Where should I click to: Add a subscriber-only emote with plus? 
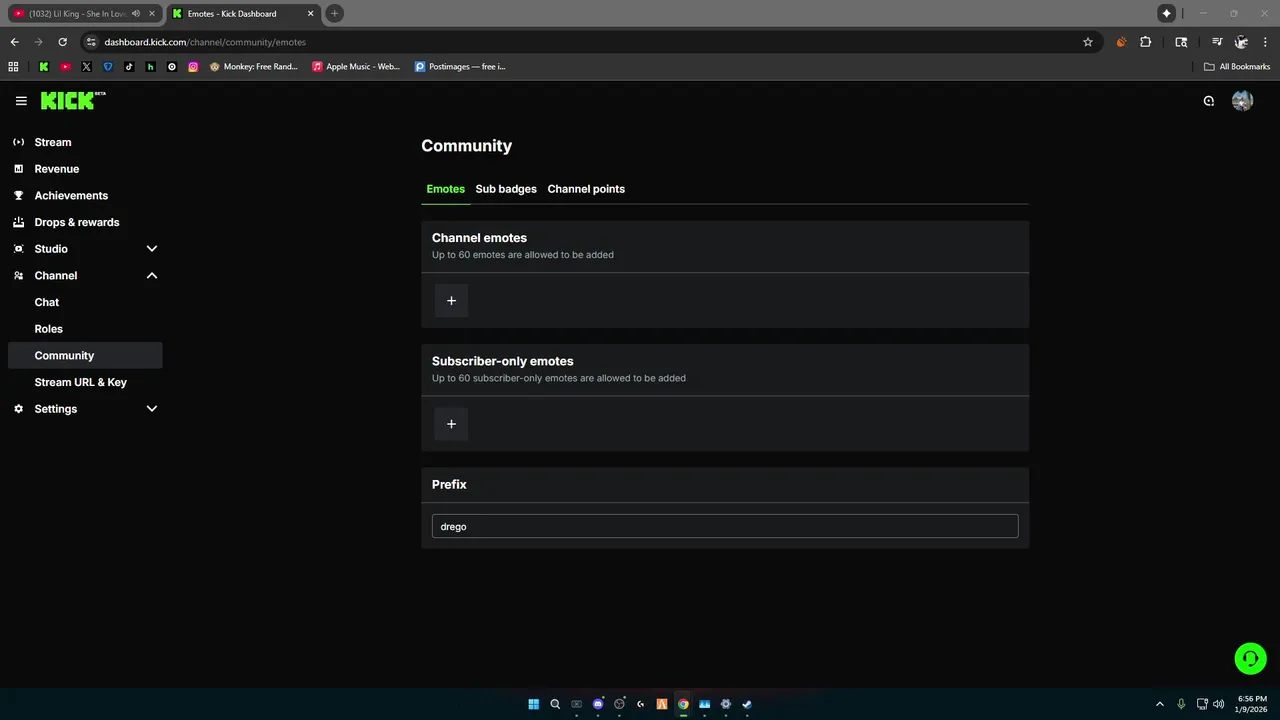click(451, 424)
